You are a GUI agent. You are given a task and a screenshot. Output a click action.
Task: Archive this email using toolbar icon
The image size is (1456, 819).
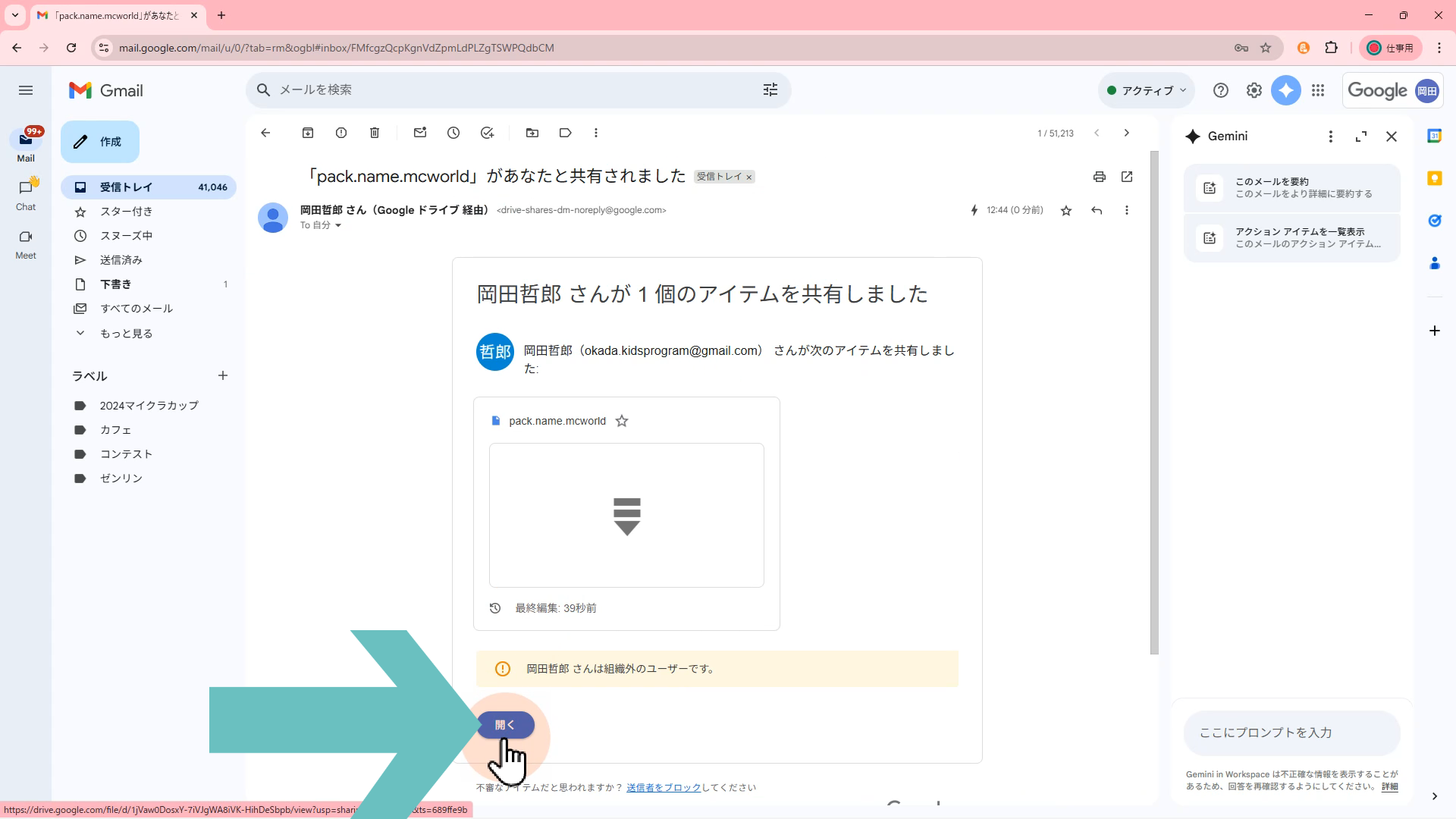pyautogui.click(x=308, y=133)
